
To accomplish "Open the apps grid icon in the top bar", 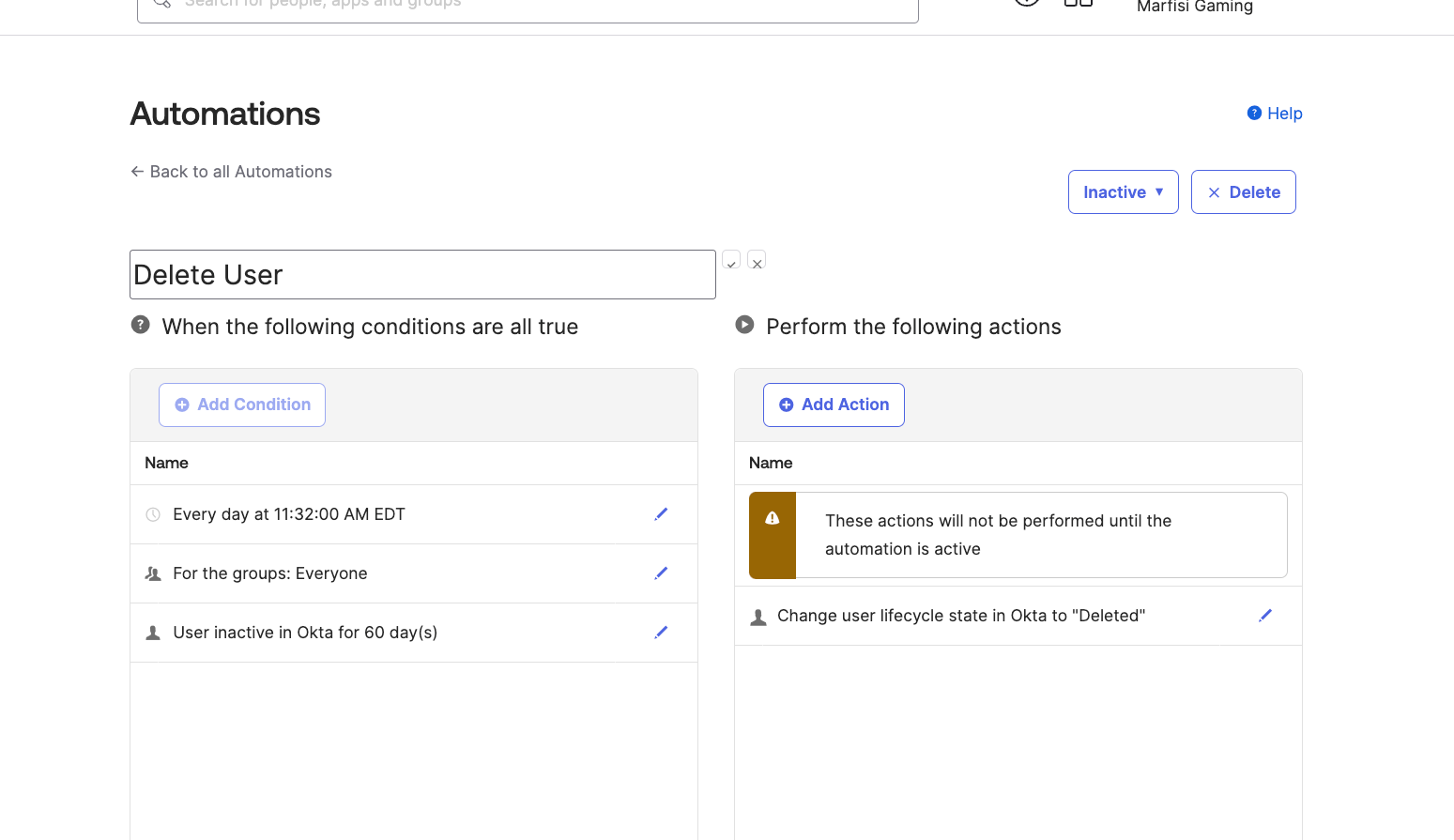I will click(1078, 3).
